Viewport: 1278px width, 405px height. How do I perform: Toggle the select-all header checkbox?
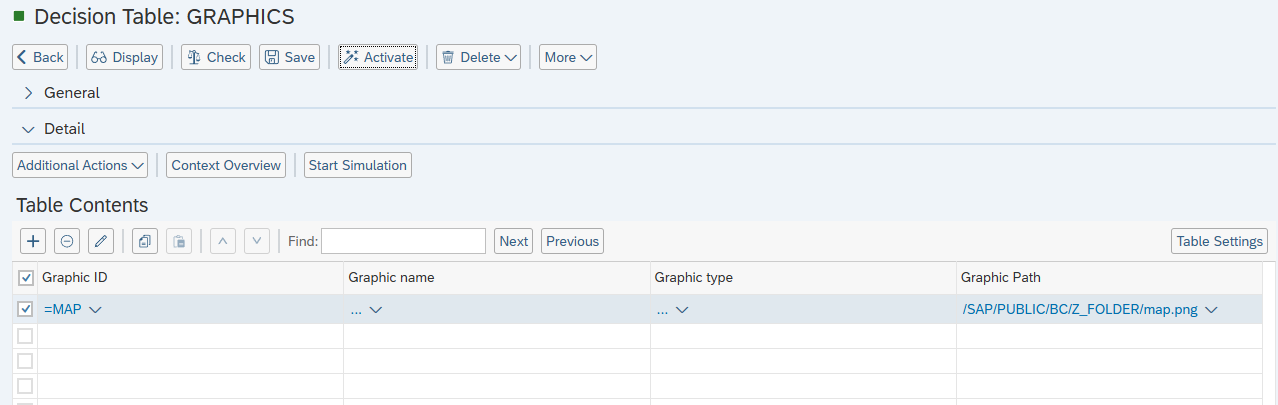tap(26, 278)
